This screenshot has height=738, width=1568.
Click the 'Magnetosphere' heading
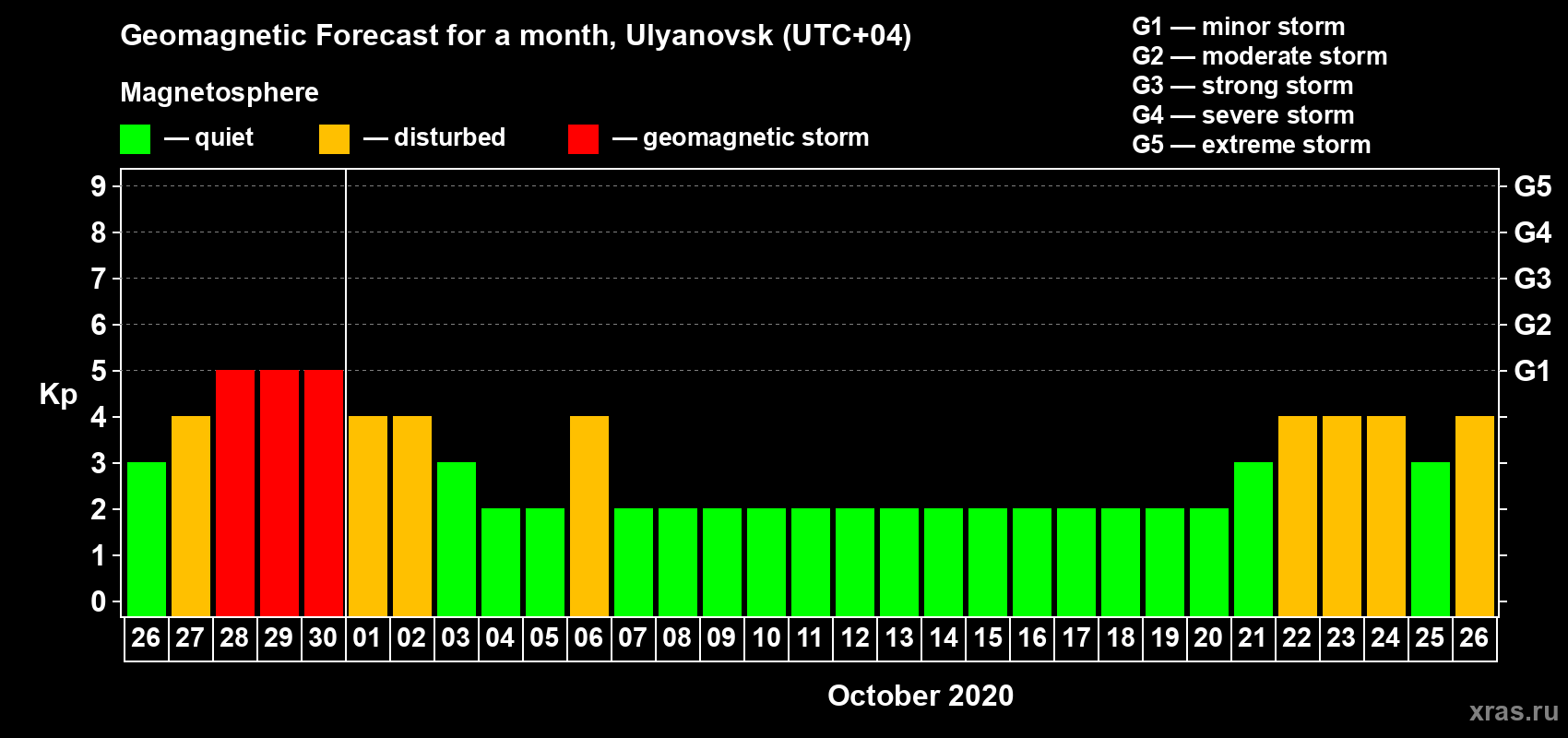[x=220, y=92]
